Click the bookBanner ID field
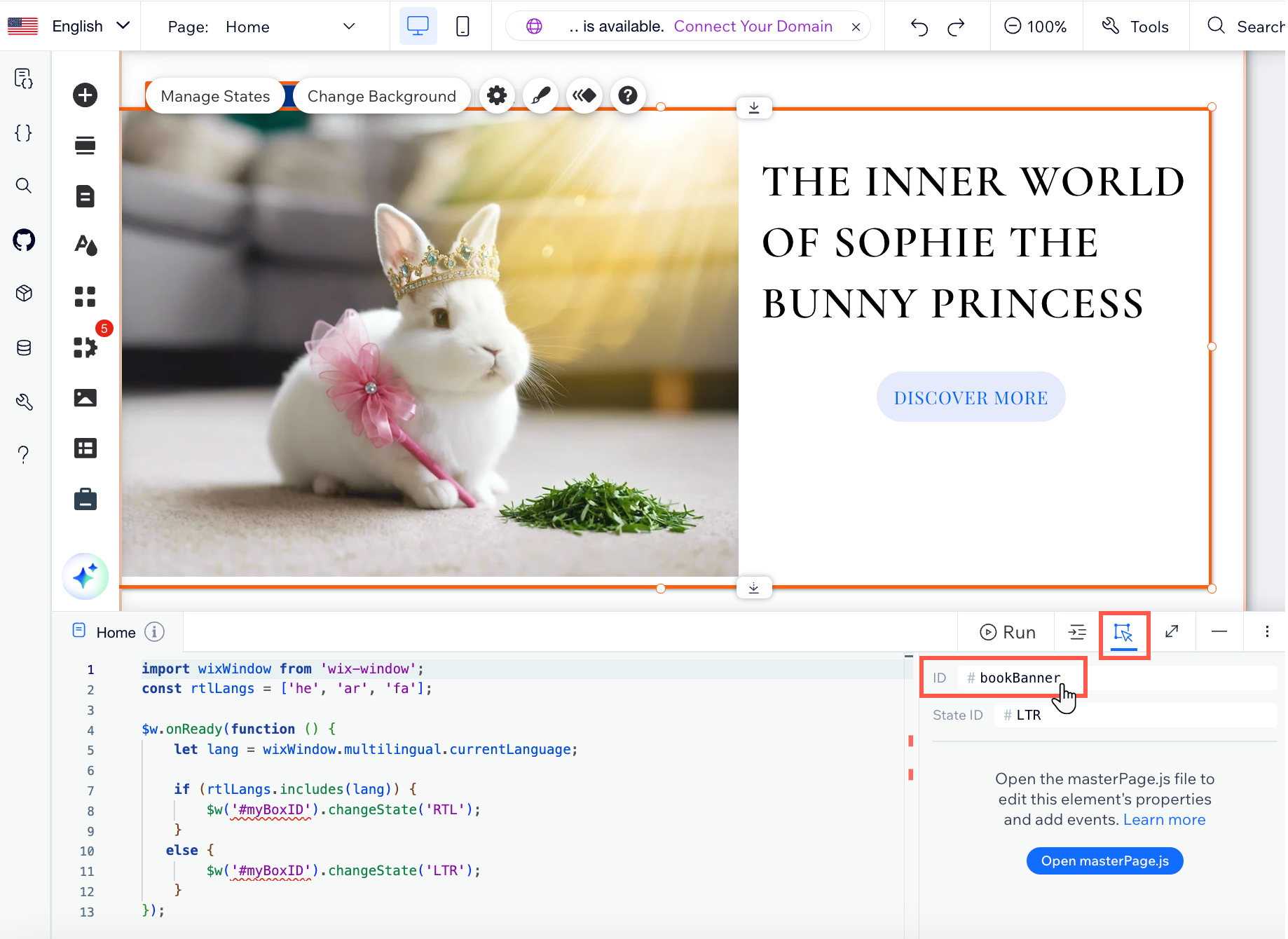1288x939 pixels. (x=1019, y=678)
